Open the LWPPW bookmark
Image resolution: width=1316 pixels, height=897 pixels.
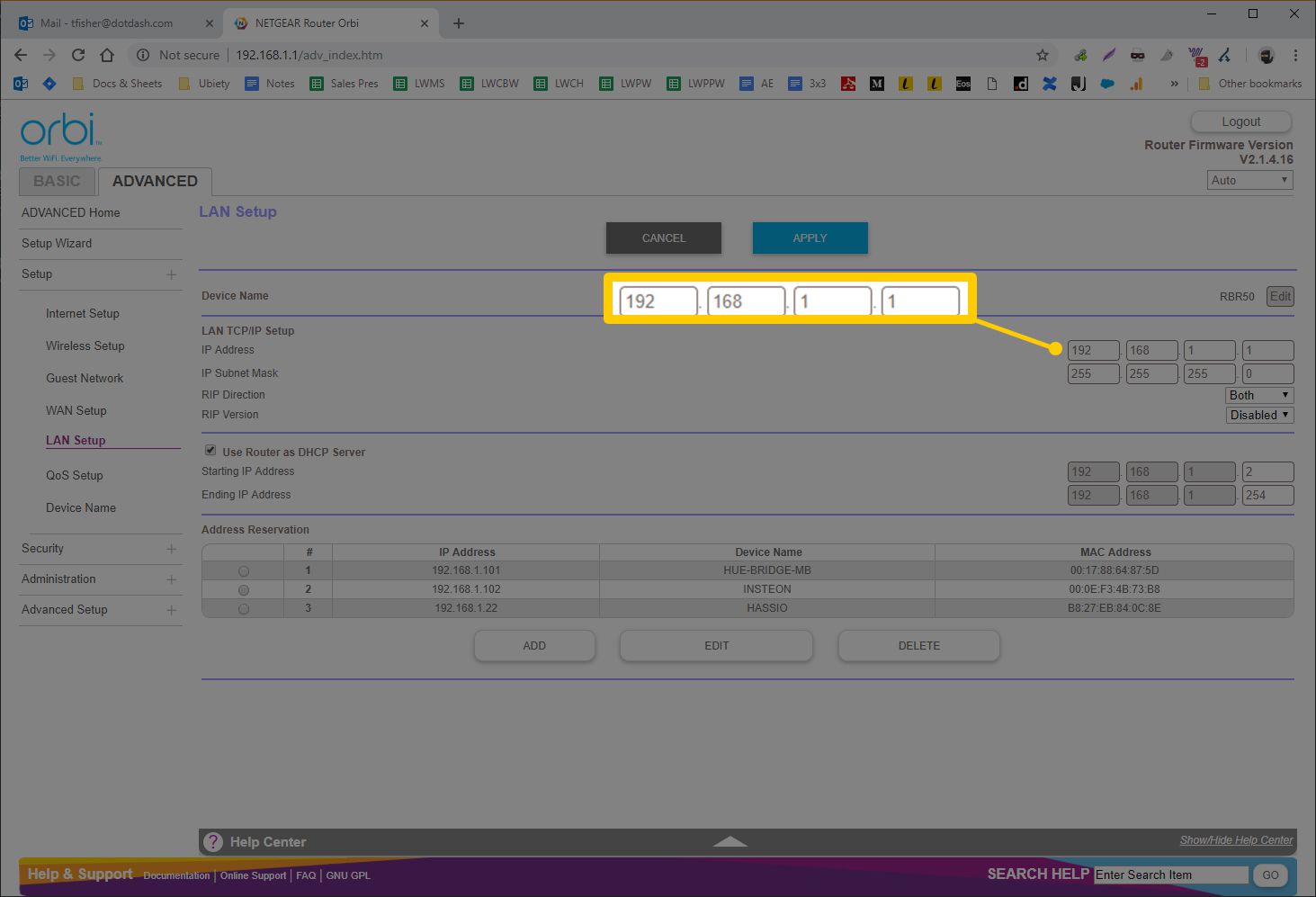tap(695, 84)
